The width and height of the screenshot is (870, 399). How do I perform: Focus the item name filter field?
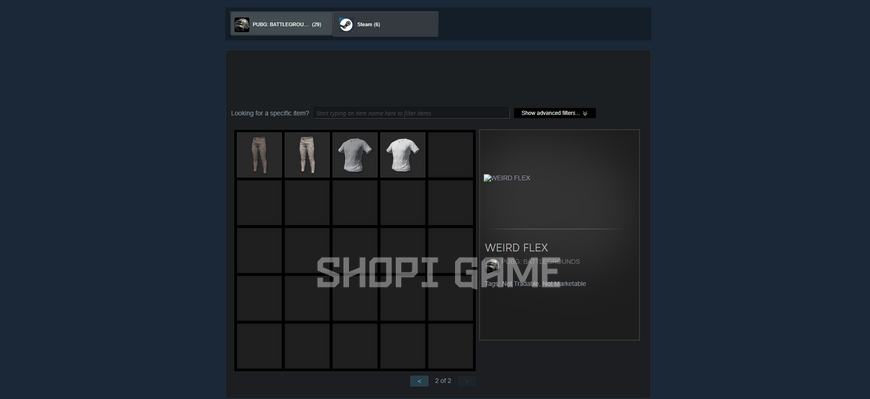click(411, 113)
